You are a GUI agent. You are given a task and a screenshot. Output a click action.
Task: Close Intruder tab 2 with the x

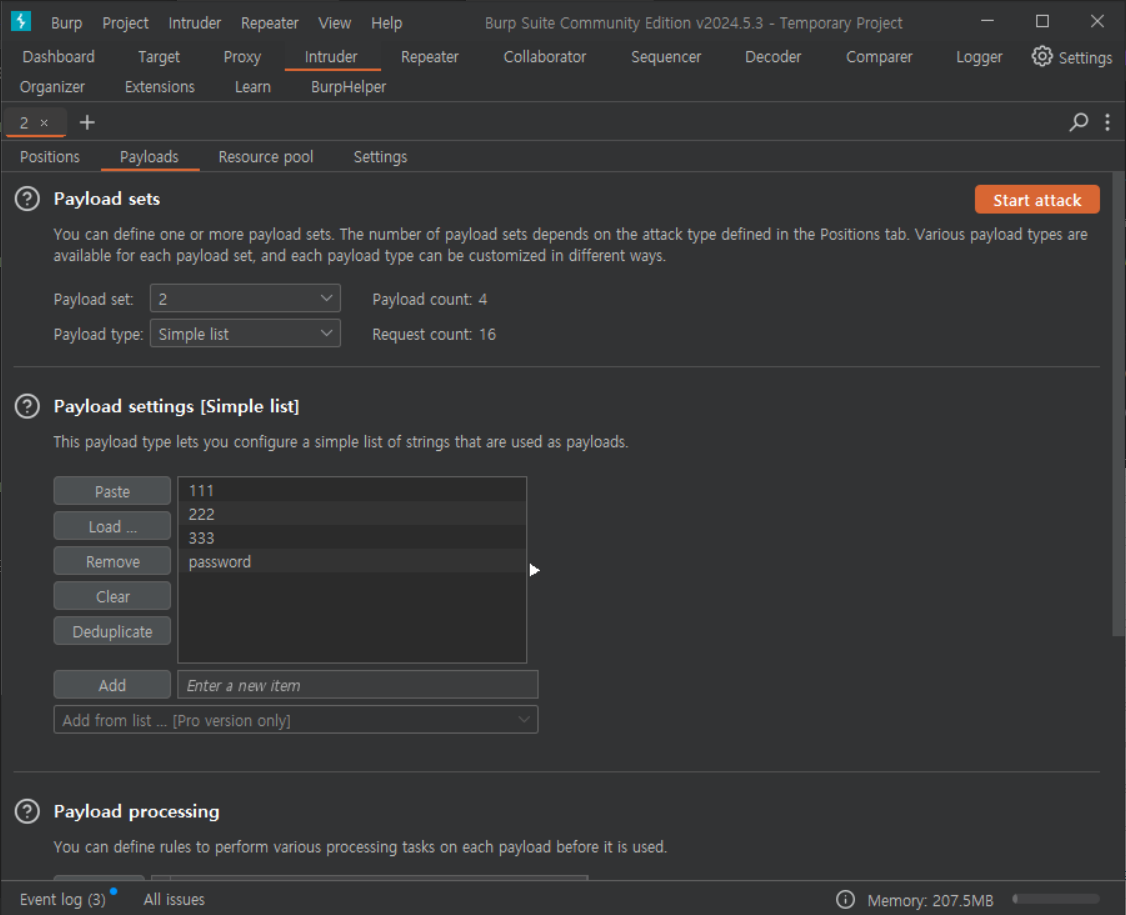point(45,123)
